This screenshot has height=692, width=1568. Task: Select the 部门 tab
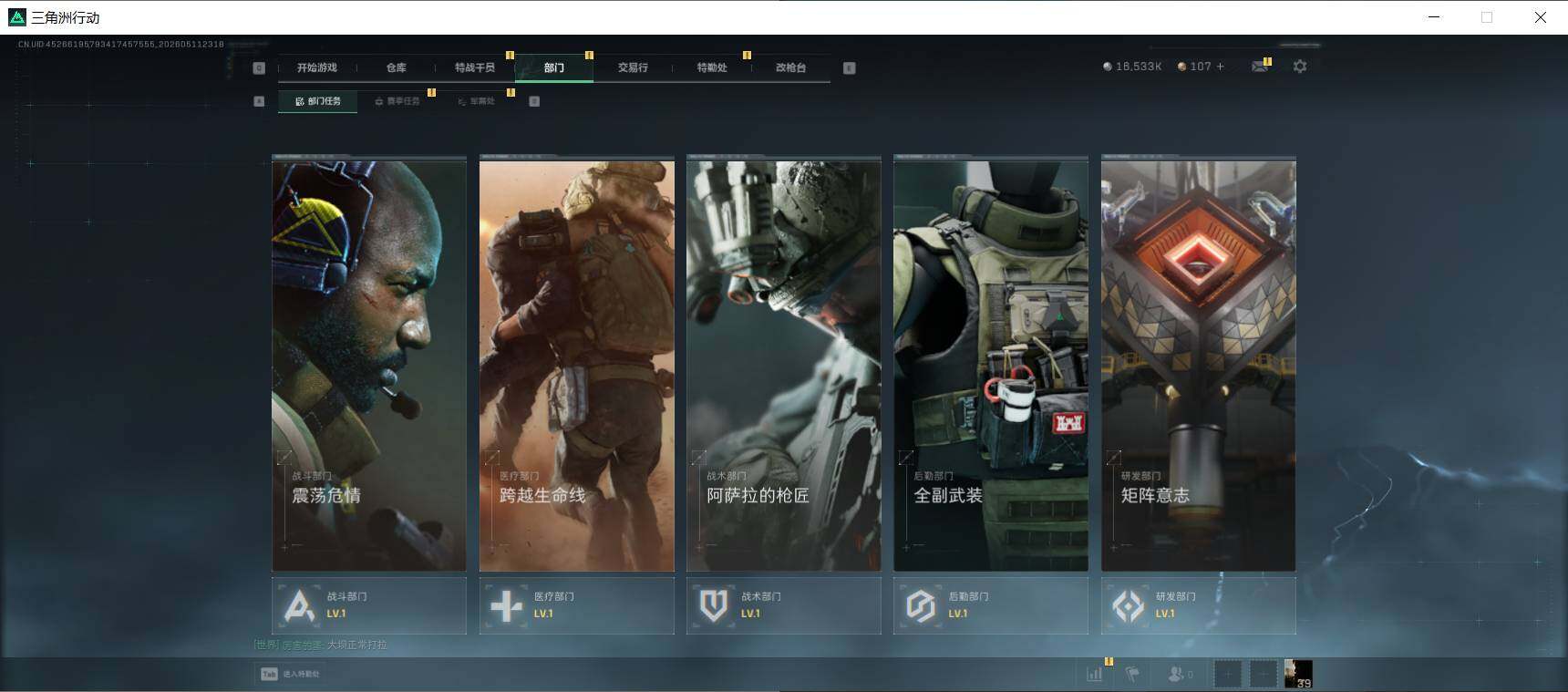coord(554,67)
